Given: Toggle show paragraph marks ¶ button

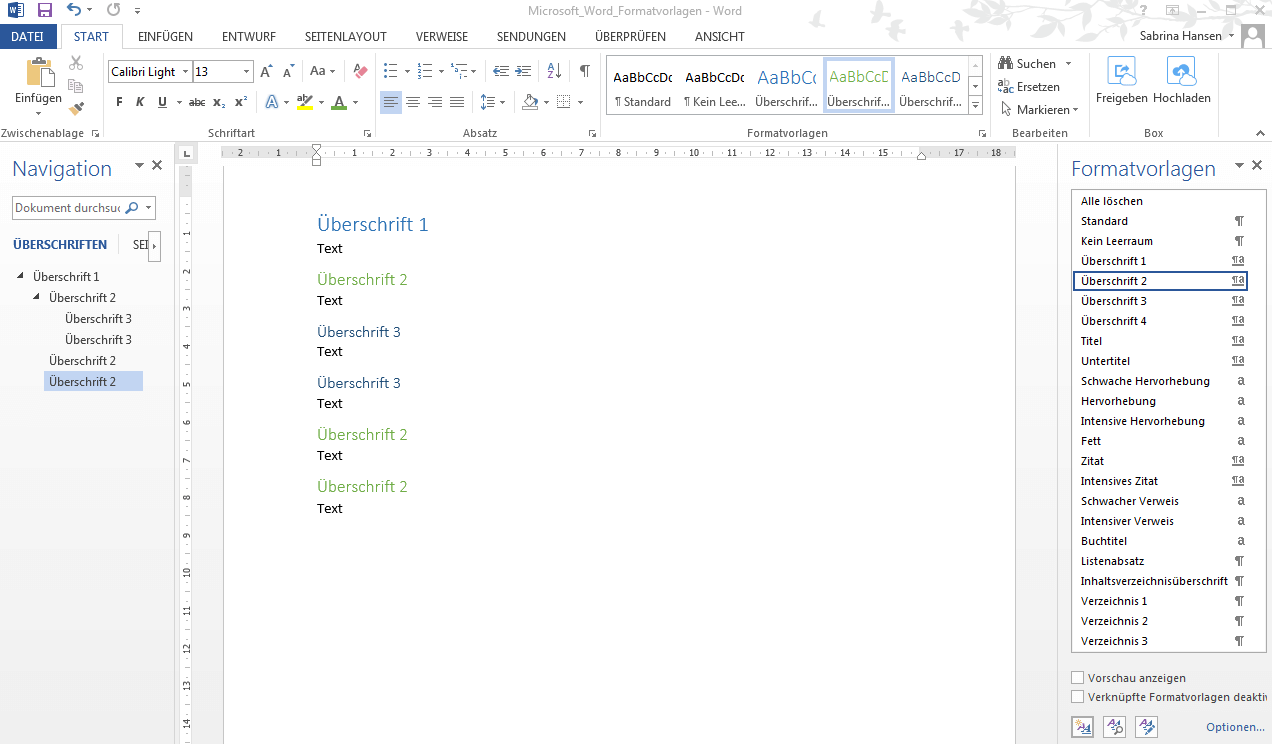Looking at the screenshot, I should coord(584,72).
